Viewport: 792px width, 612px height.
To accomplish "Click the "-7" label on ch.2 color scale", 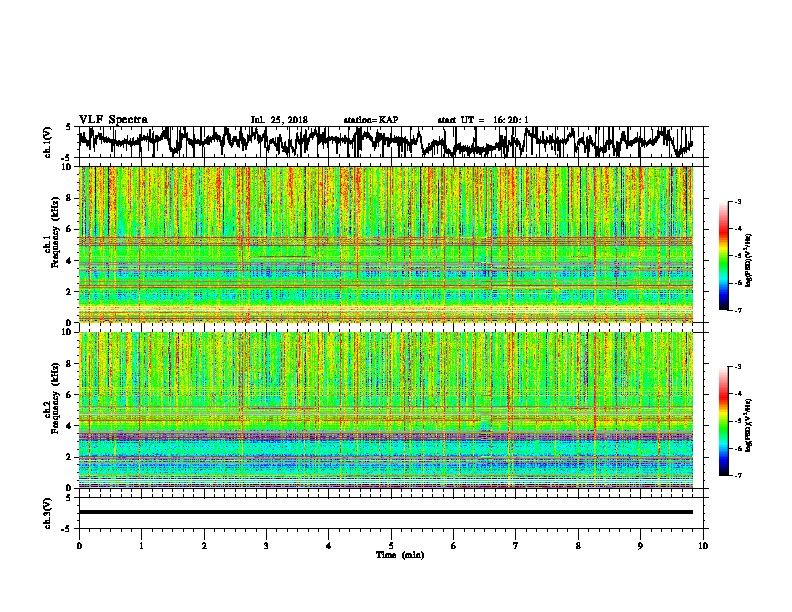I will [737, 475].
